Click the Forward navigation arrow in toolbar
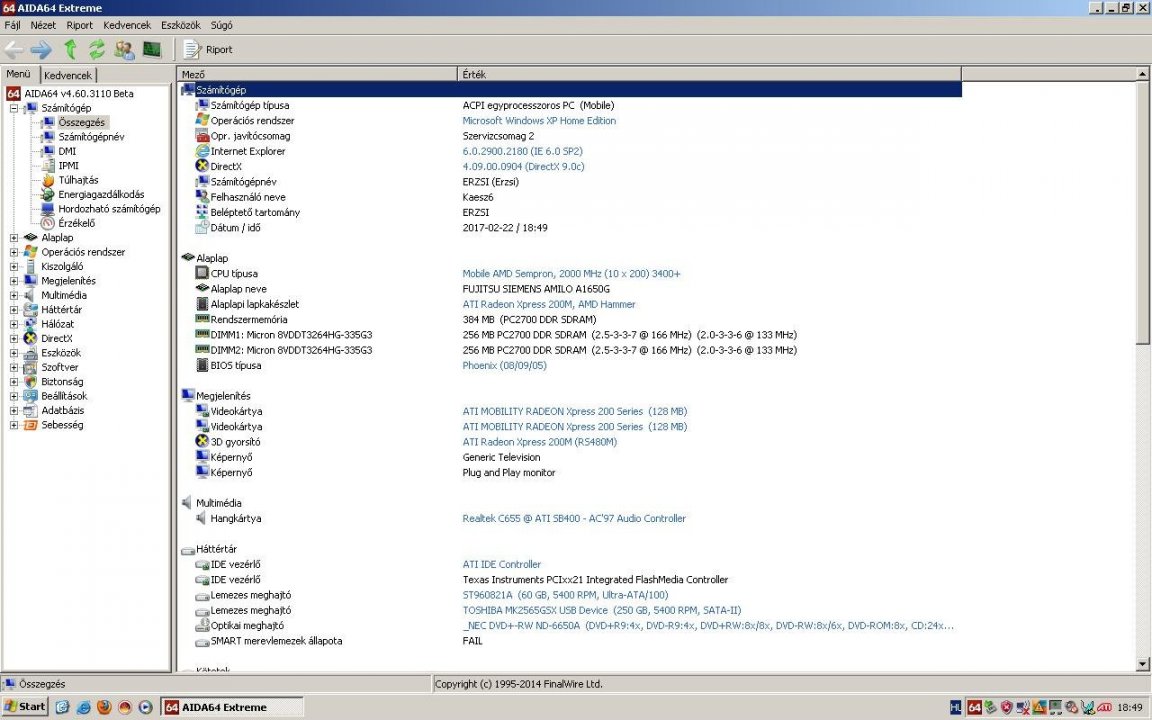This screenshot has height=720, width=1152. tap(41, 50)
